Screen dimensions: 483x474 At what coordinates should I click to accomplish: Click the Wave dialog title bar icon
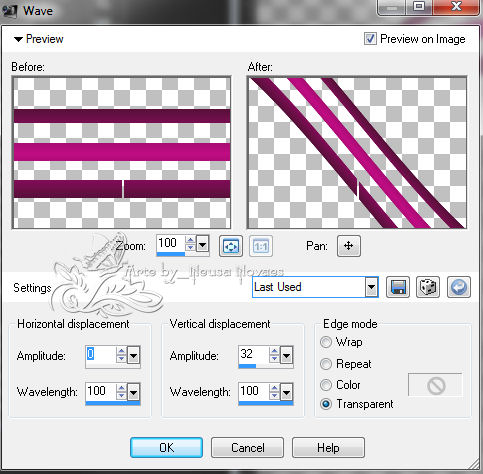pos(9,11)
